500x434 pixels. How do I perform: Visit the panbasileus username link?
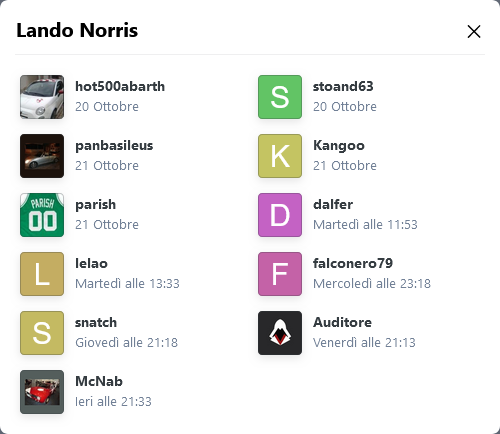[x=114, y=146]
